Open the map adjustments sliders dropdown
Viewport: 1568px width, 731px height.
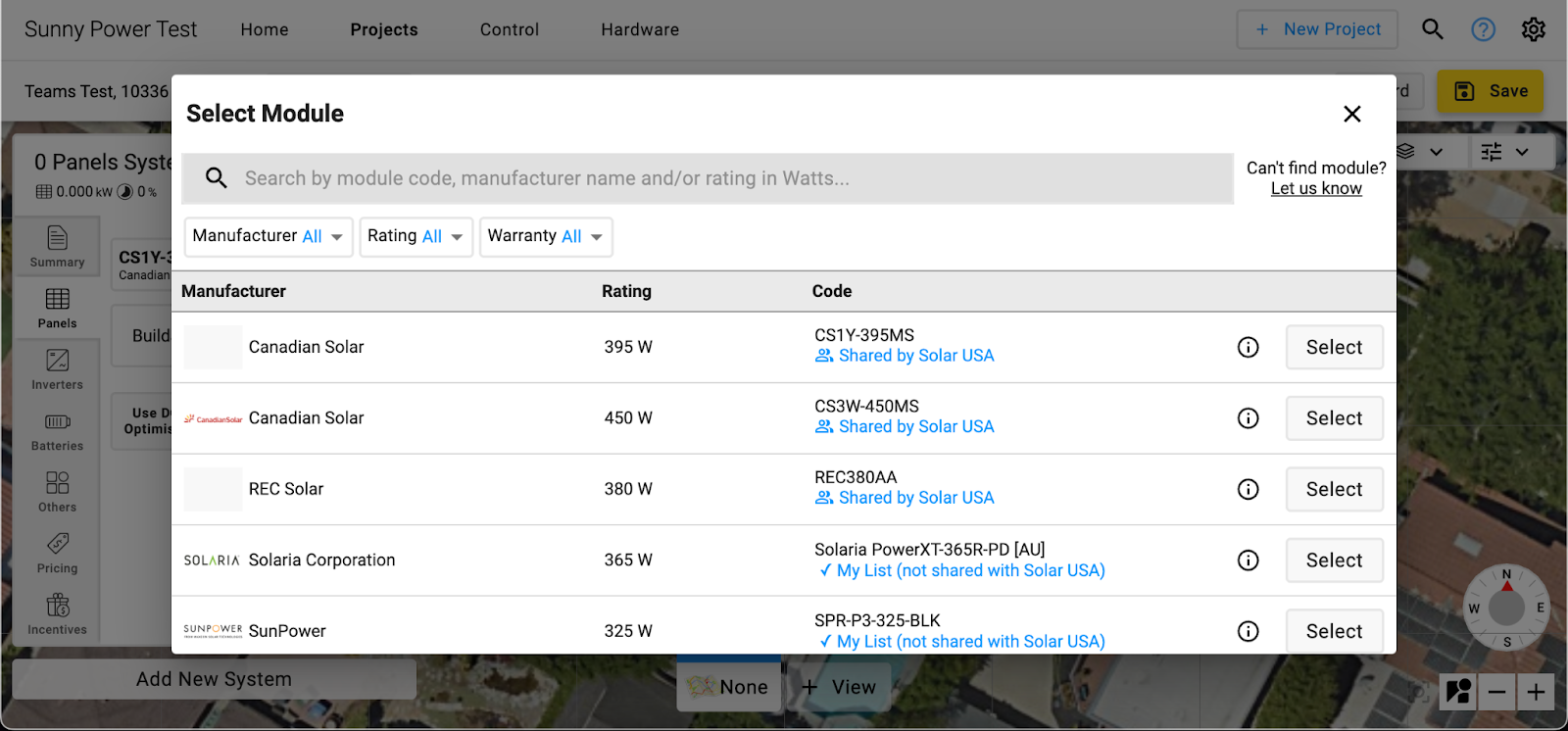pyautogui.click(x=1505, y=152)
